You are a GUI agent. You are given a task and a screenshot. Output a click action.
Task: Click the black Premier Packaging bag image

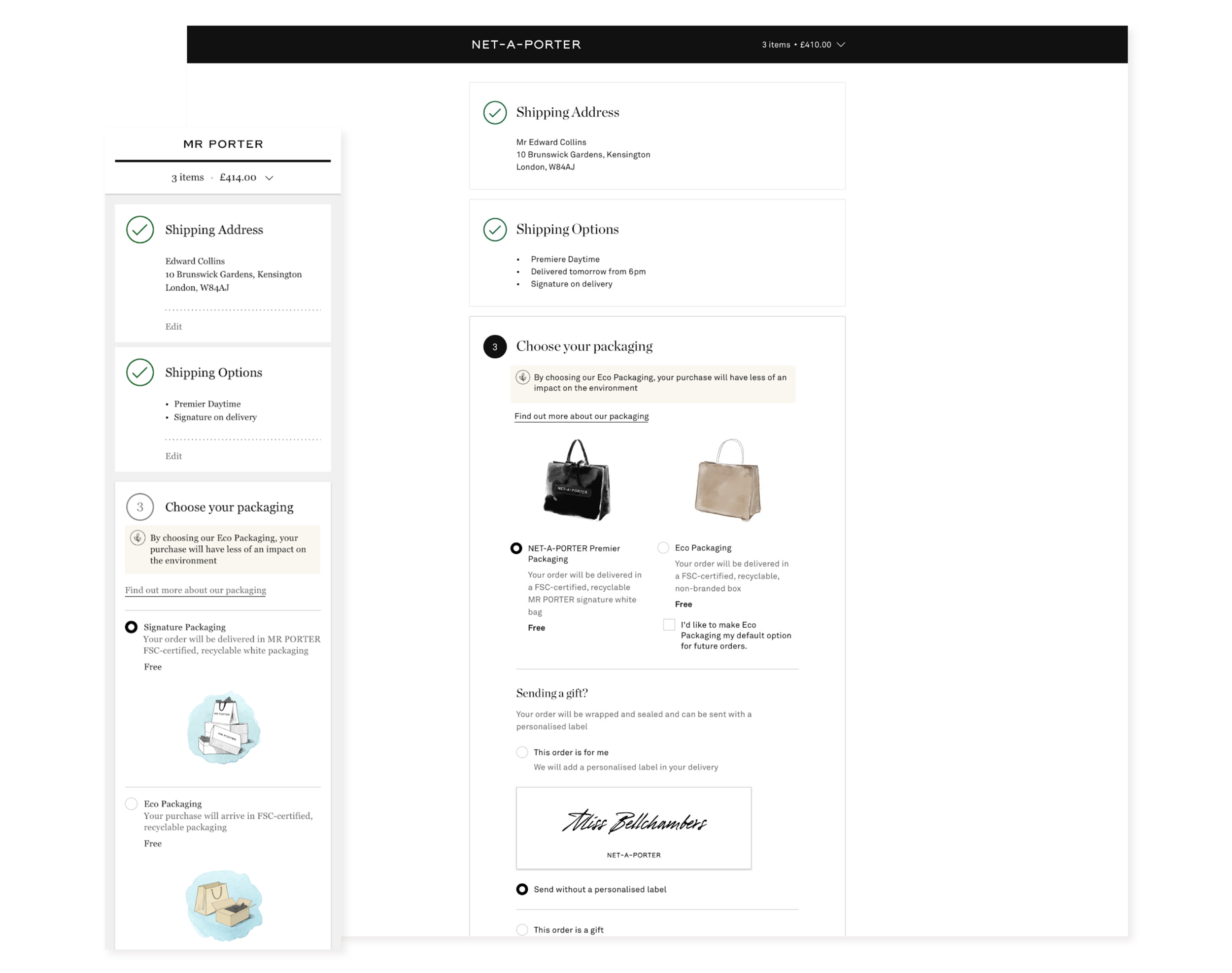pyautogui.click(x=576, y=480)
